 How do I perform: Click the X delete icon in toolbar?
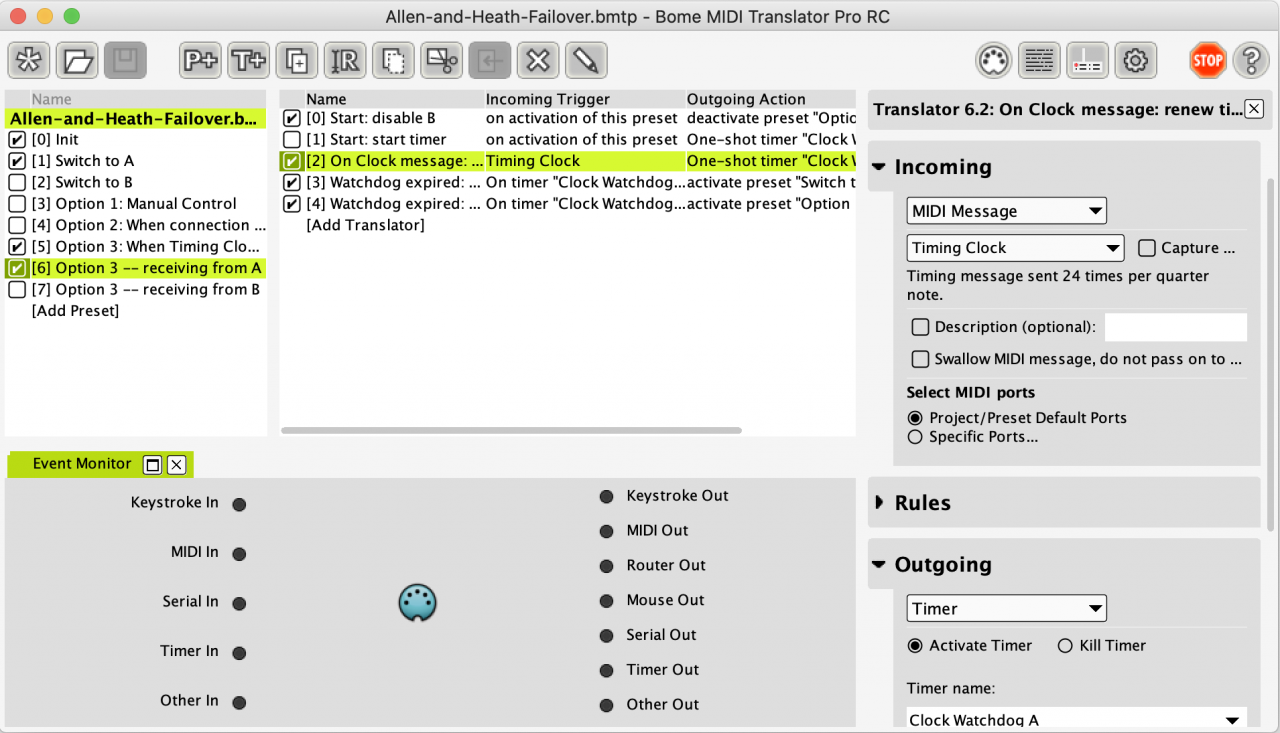pos(538,60)
